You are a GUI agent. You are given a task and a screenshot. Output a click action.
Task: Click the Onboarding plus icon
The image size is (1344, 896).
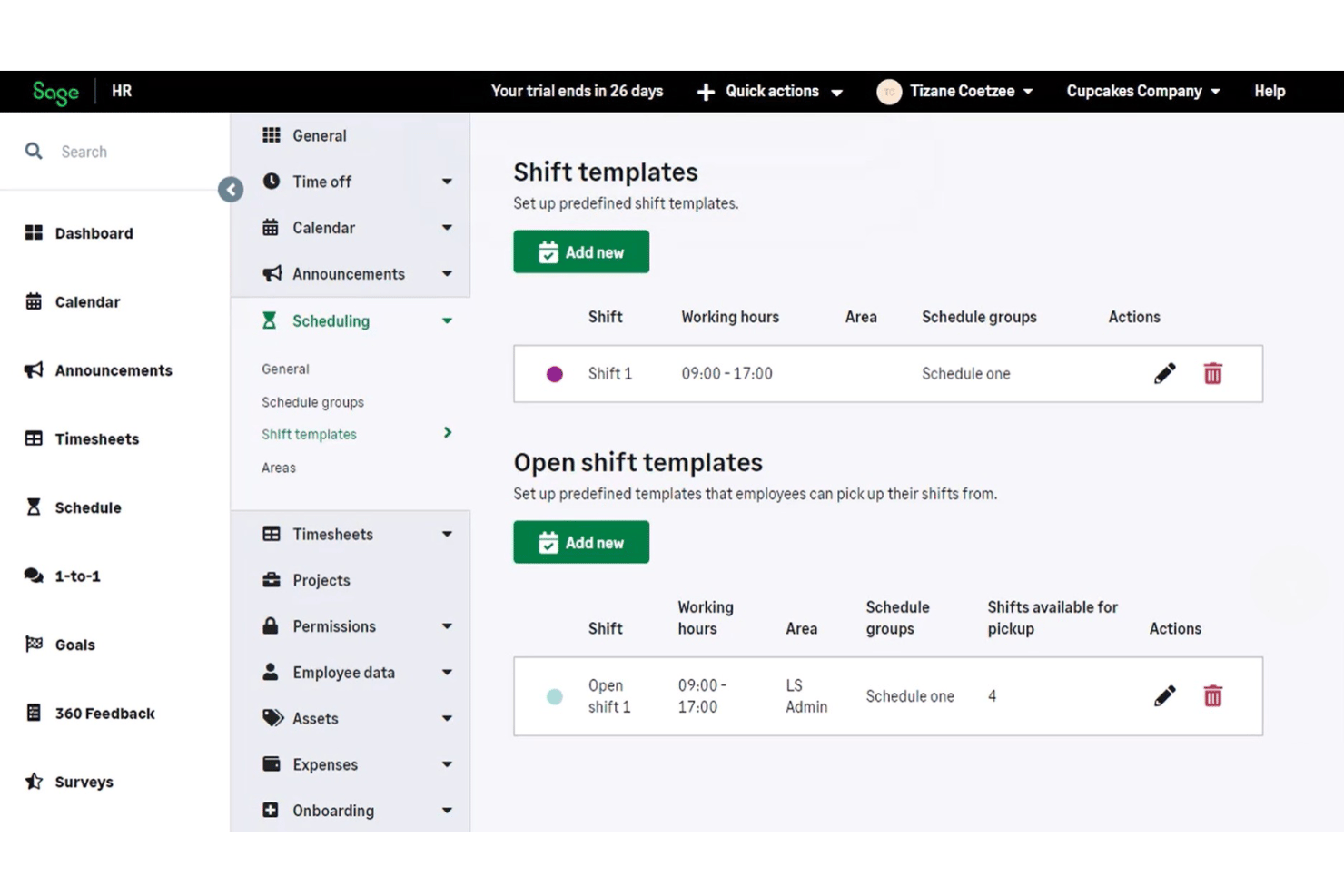coord(271,810)
